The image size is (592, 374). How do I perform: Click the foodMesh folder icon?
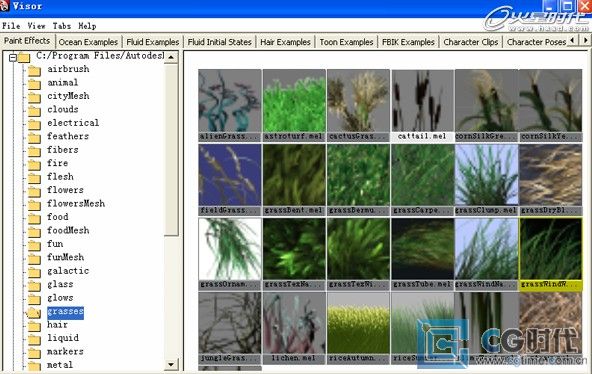[x=34, y=232]
